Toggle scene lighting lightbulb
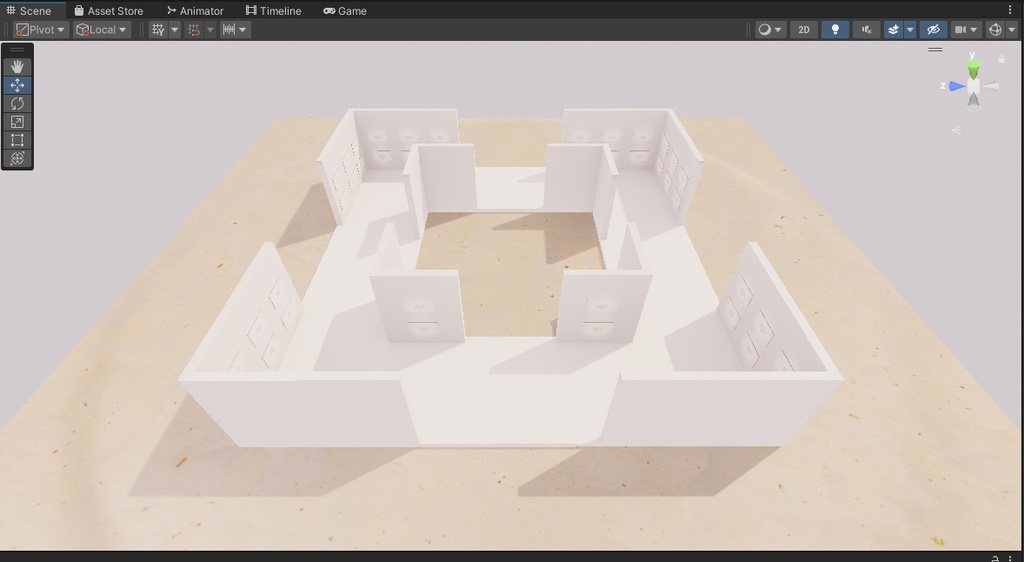The image size is (1024, 562). (835, 29)
